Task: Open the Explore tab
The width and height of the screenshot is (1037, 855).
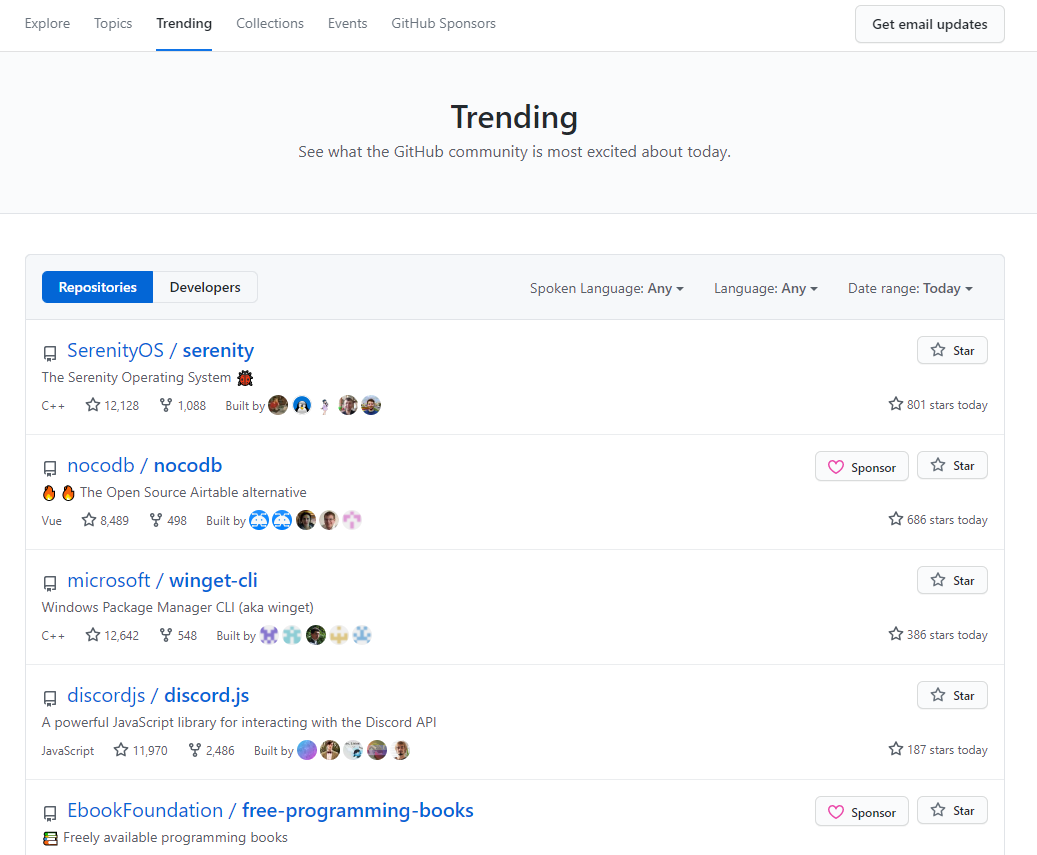Action: 47,23
